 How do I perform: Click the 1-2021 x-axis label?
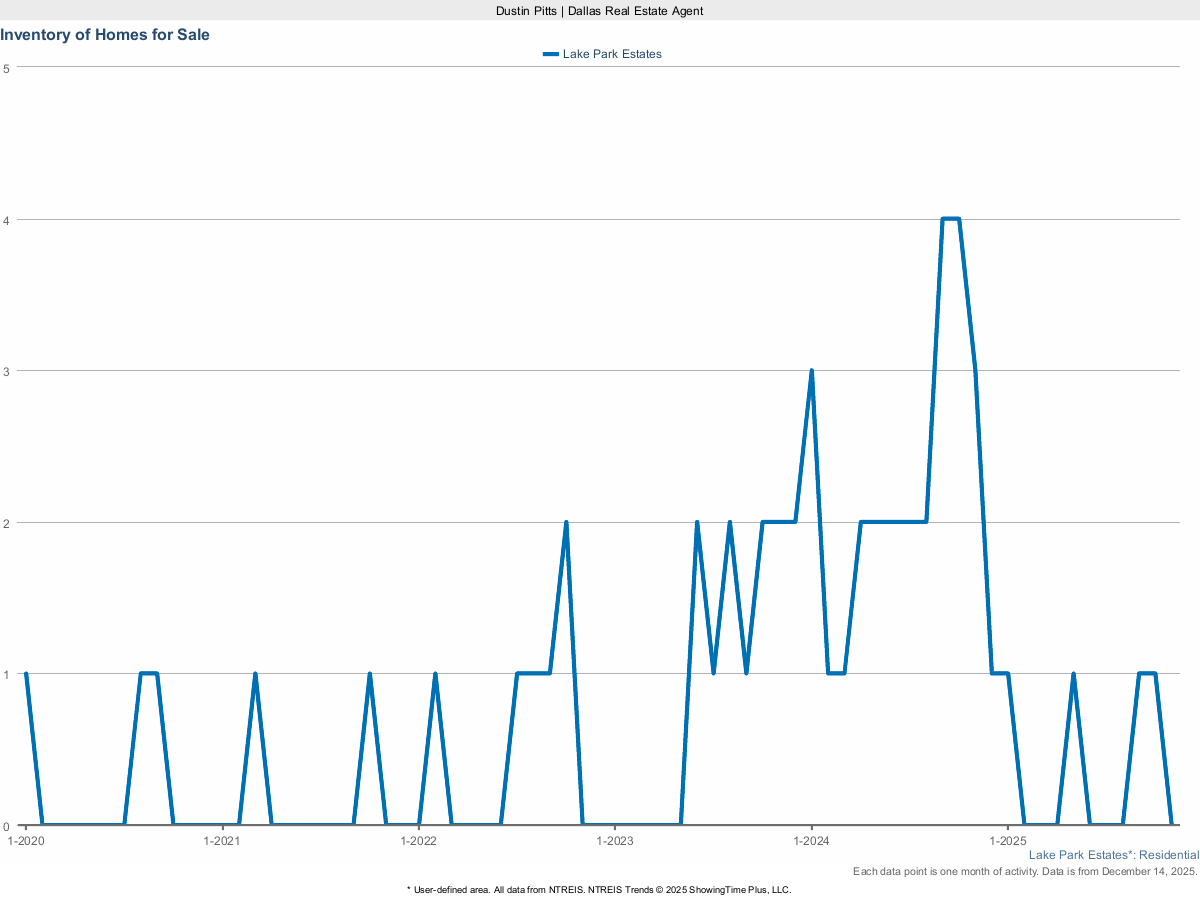point(222,841)
